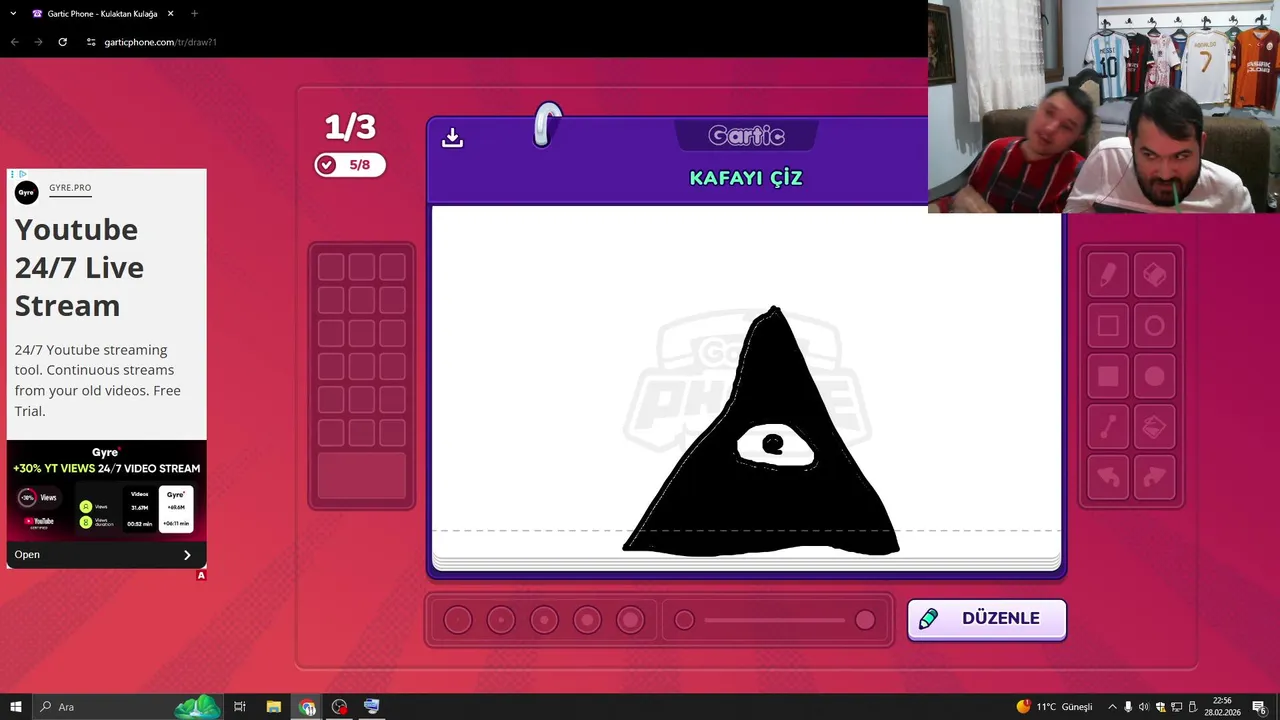This screenshot has height=720, width=1280.
Task: Open the network tray icon
Action: coord(1176,707)
